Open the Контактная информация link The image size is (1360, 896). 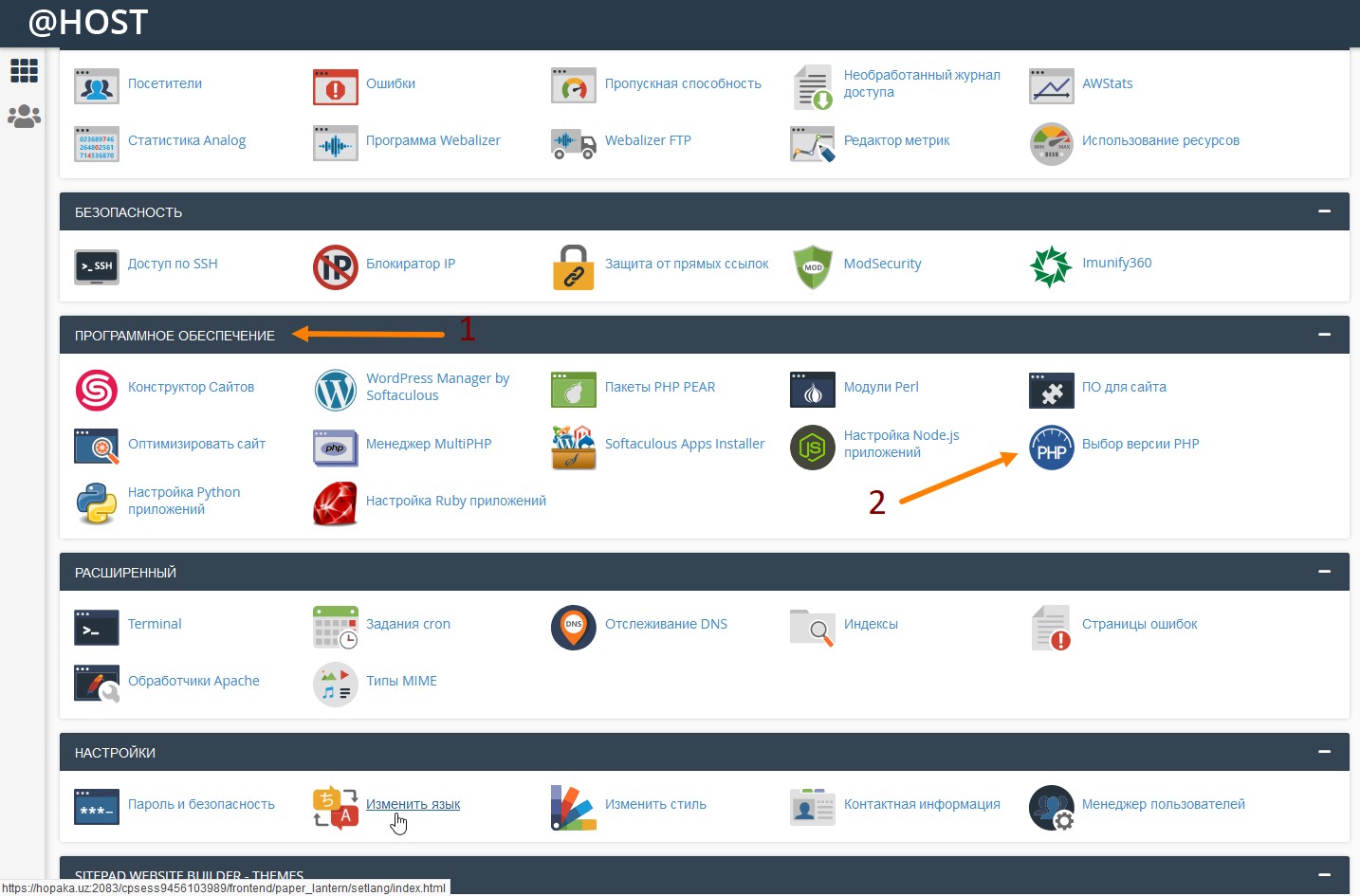pyautogui.click(x=922, y=804)
